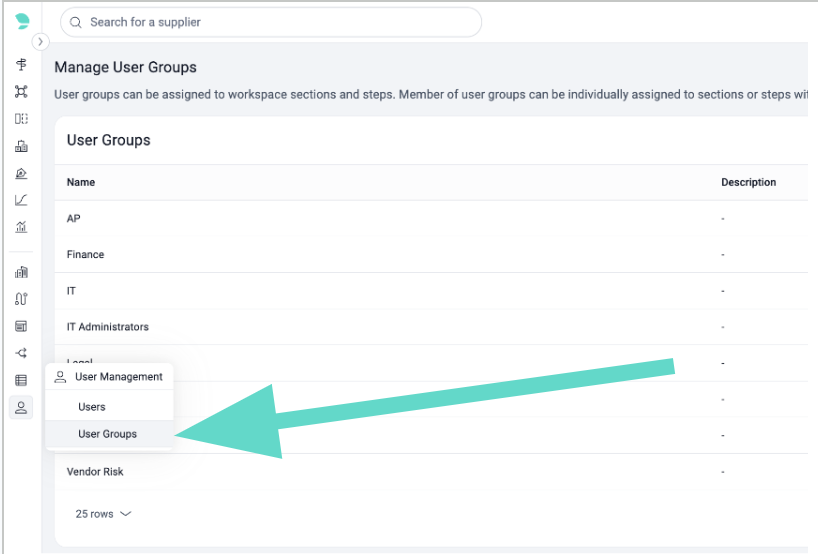This screenshot has height=554, width=818.
Task: Open the 25 rows page-size dropdown
Action: coord(103,514)
